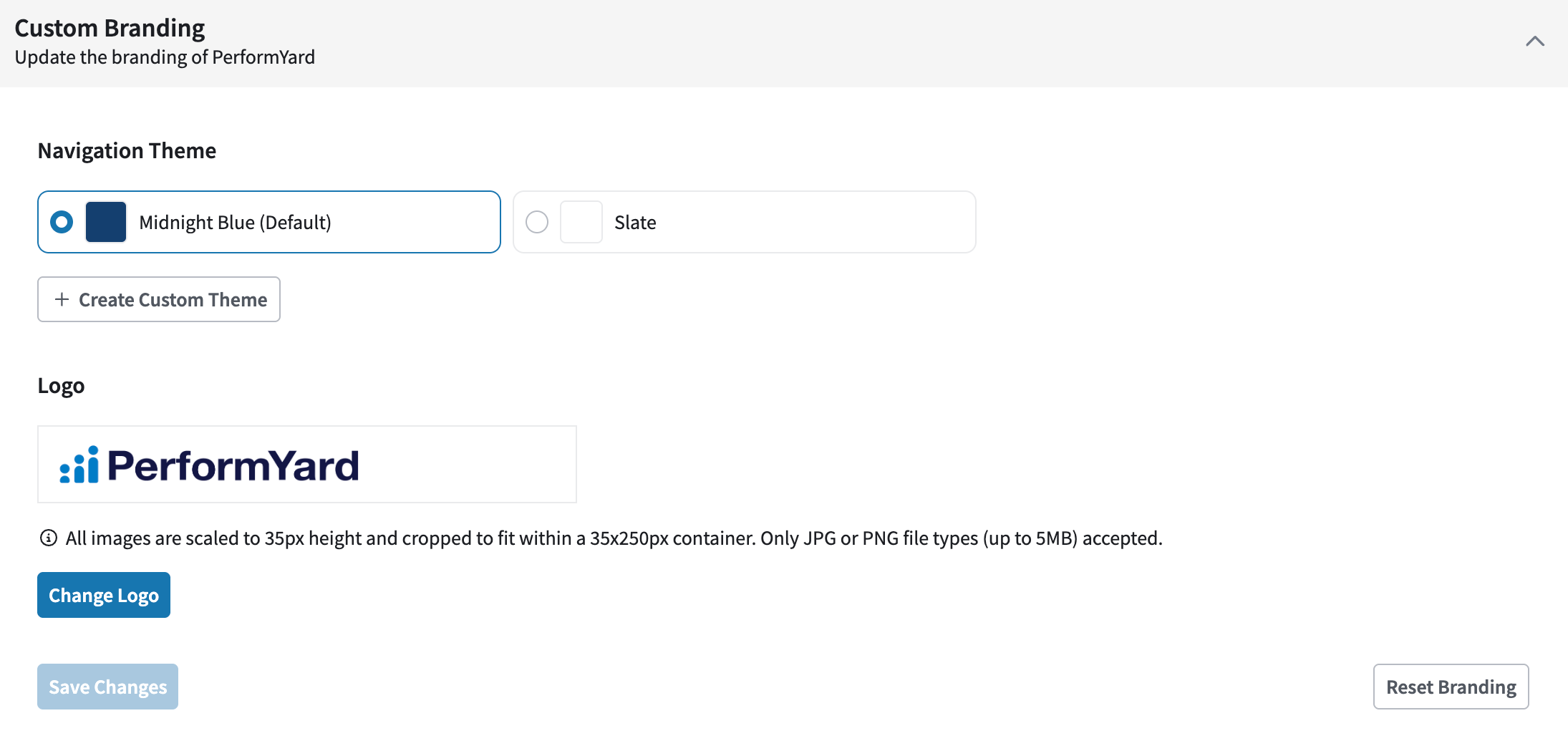Click the Navigation Theme heading
This screenshot has height=746, width=1568.
(x=127, y=151)
